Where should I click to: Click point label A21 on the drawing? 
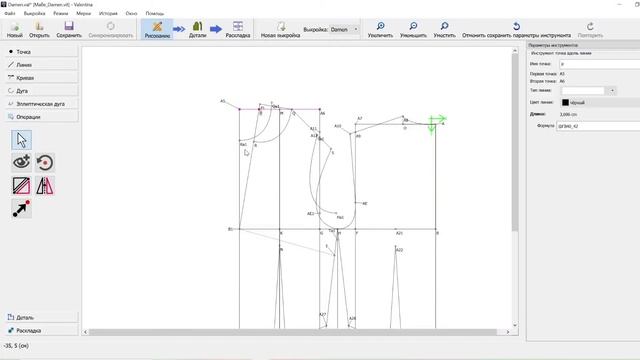[399, 233]
